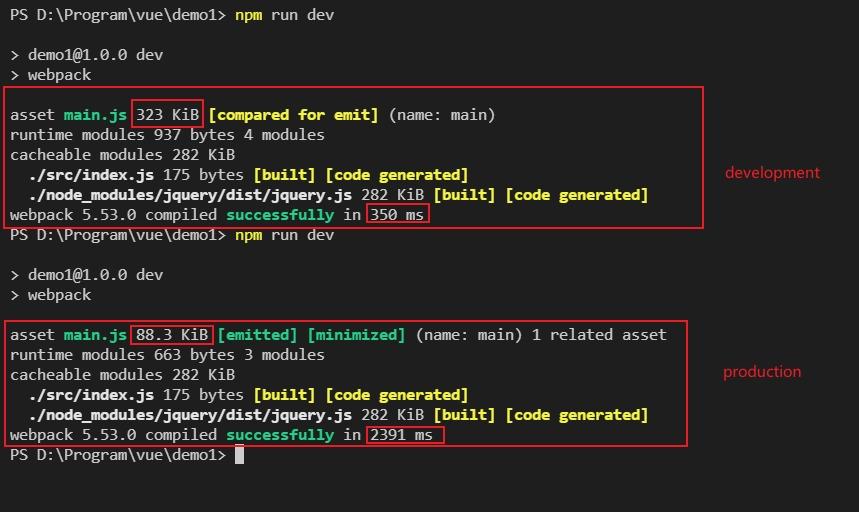Click "successfully" in the 2391 ms line
Image resolution: width=859 pixels, height=512 pixels.
point(280,435)
